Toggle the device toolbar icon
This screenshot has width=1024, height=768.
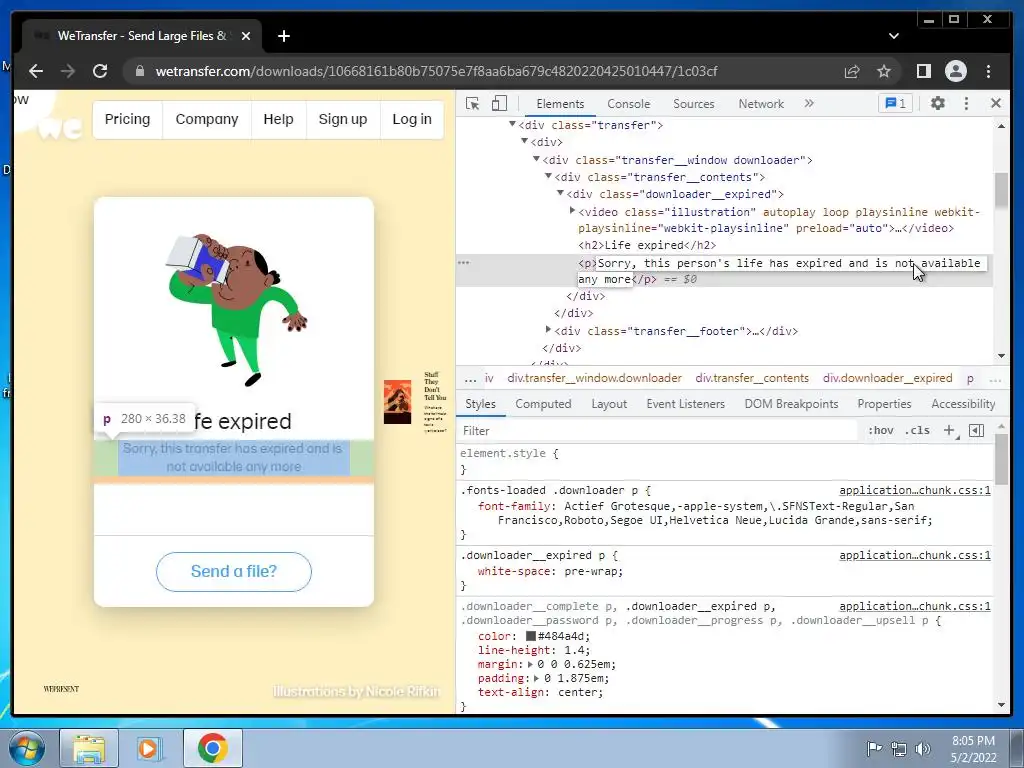point(499,103)
